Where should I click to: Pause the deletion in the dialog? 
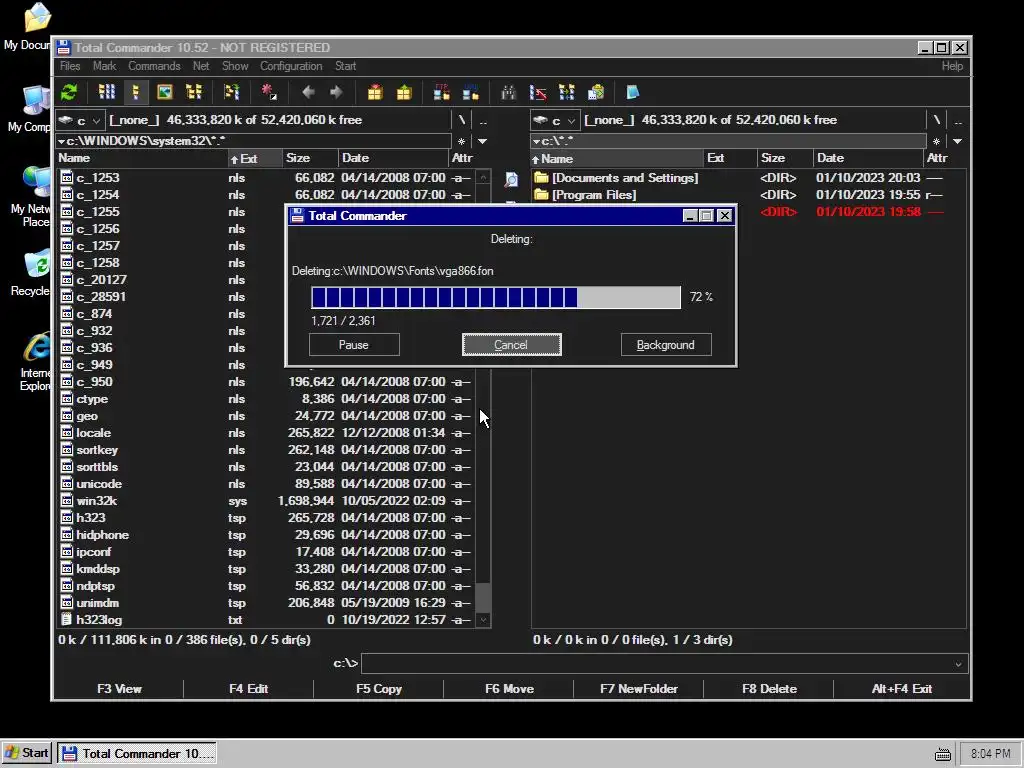point(354,345)
